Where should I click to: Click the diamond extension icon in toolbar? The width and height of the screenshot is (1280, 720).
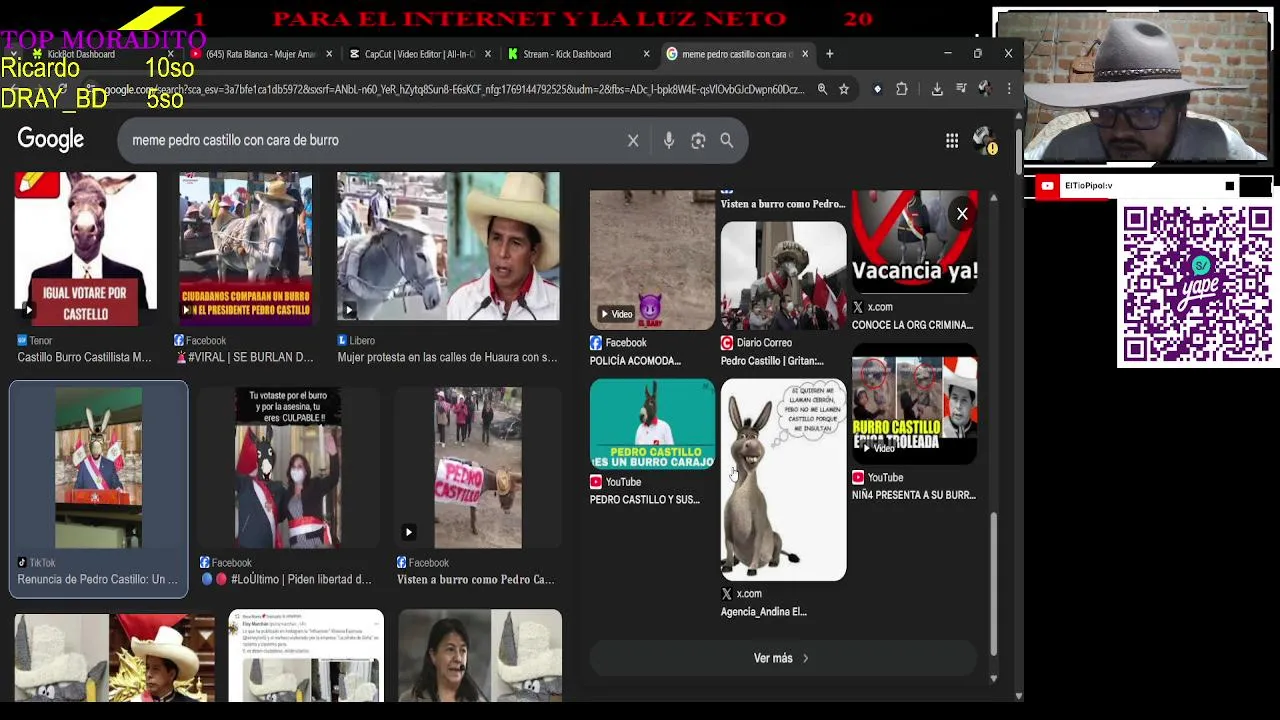(x=877, y=89)
